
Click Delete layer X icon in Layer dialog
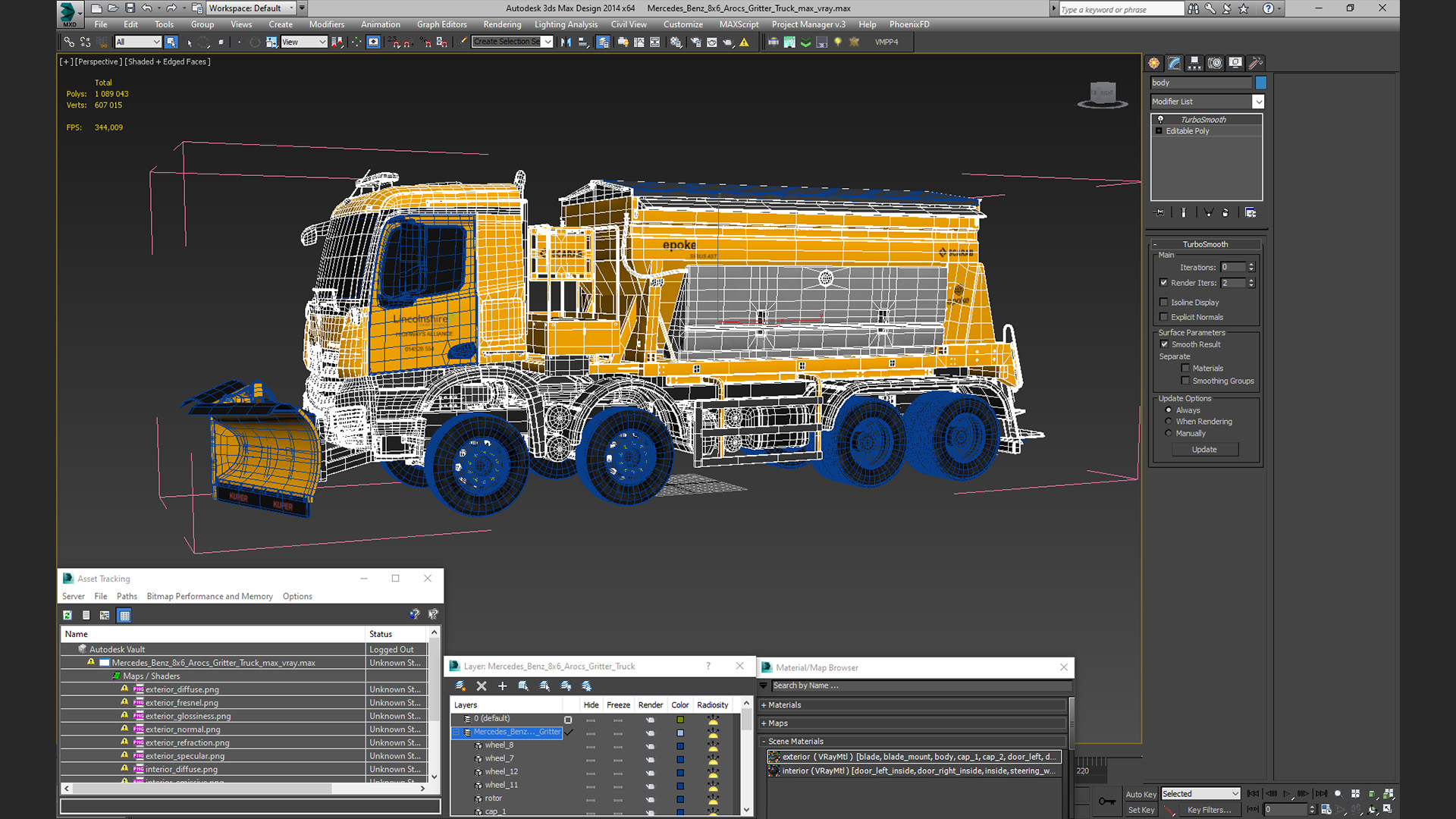tap(481, 686)
